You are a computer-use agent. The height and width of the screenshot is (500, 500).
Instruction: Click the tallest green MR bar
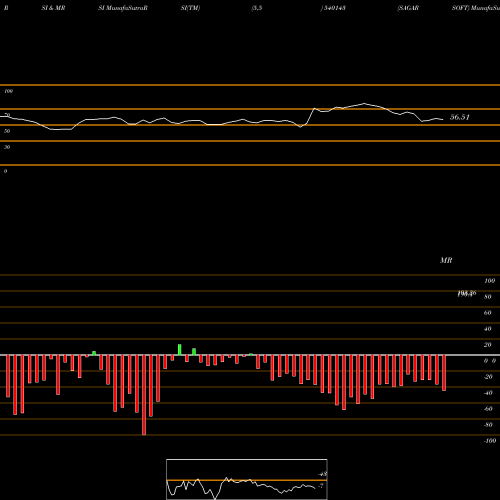(180, 350)
